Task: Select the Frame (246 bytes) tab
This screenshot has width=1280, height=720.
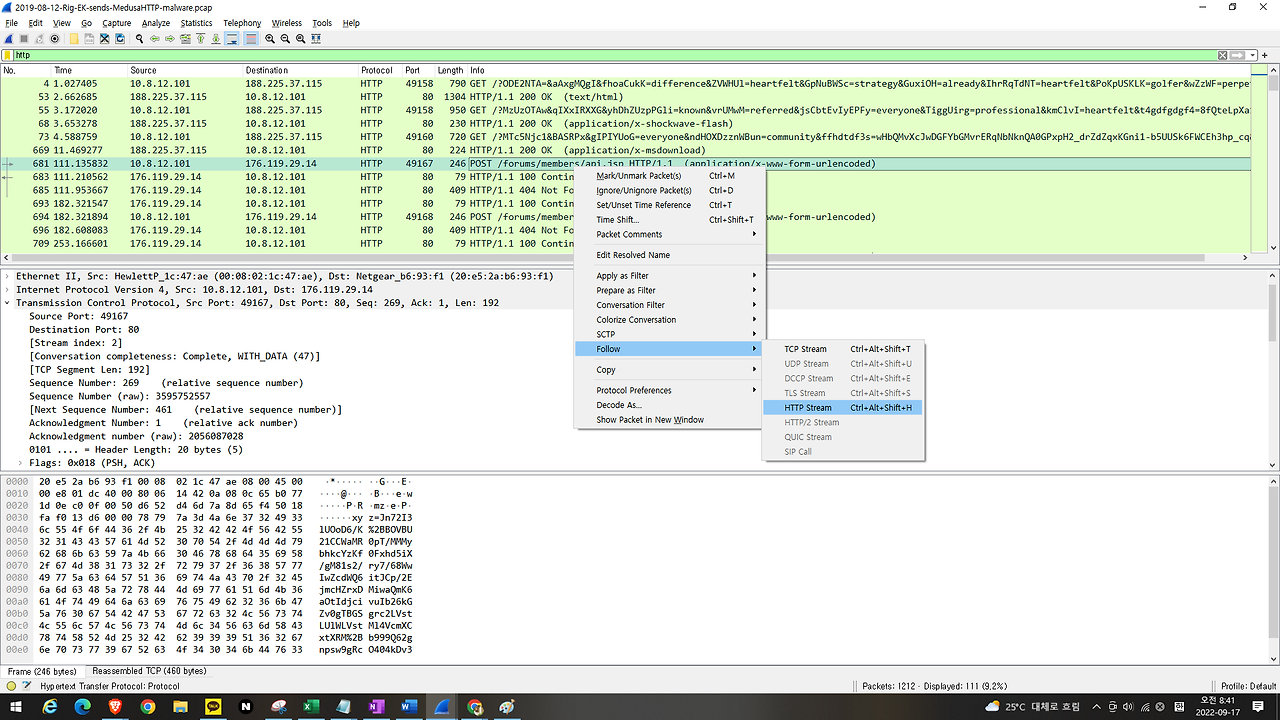Action: coord(42,671)
